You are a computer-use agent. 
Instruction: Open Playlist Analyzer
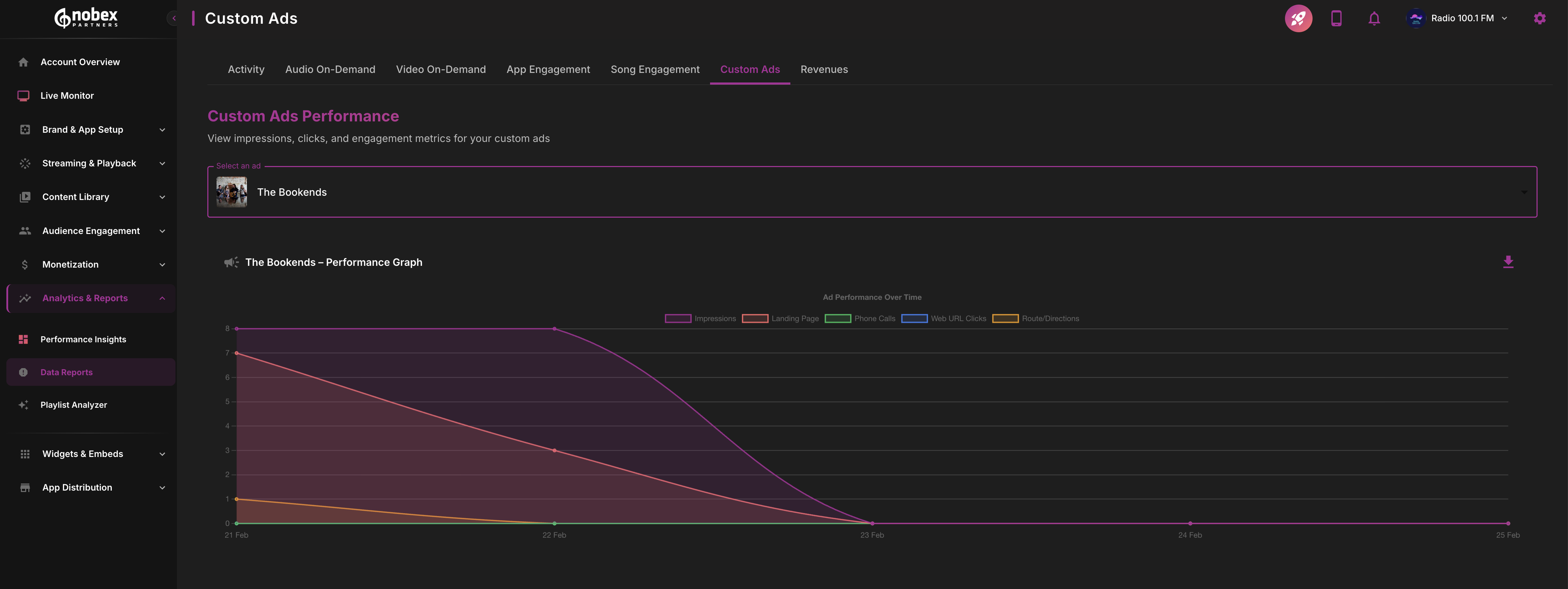coord(74,405)
